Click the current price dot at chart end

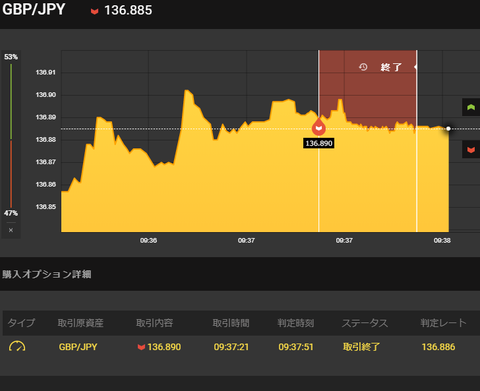pyautogui.click(x=448, y=129)
